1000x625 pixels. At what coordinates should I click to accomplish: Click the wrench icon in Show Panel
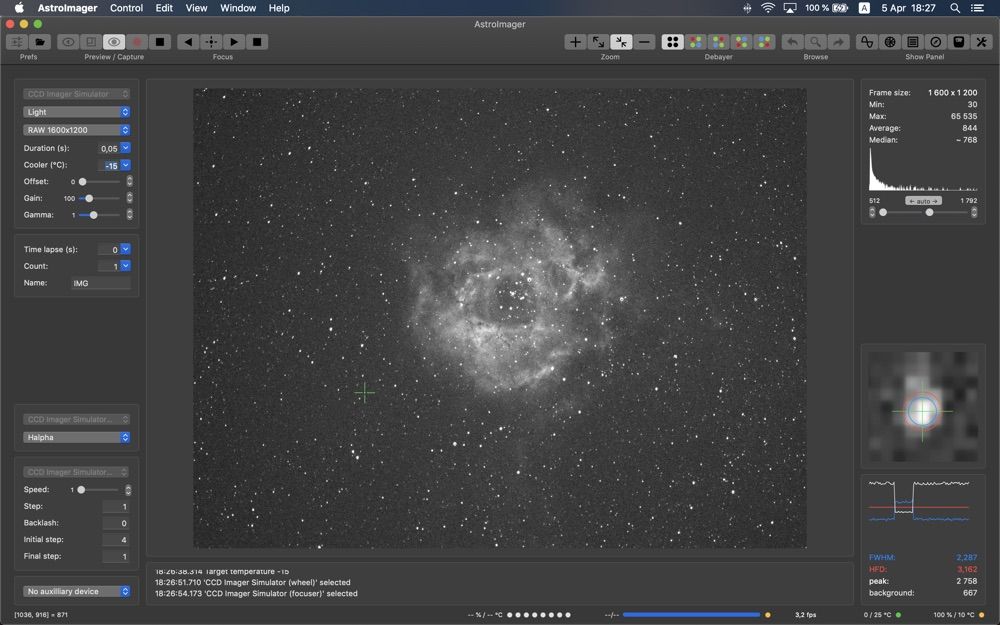click(981, 42)
